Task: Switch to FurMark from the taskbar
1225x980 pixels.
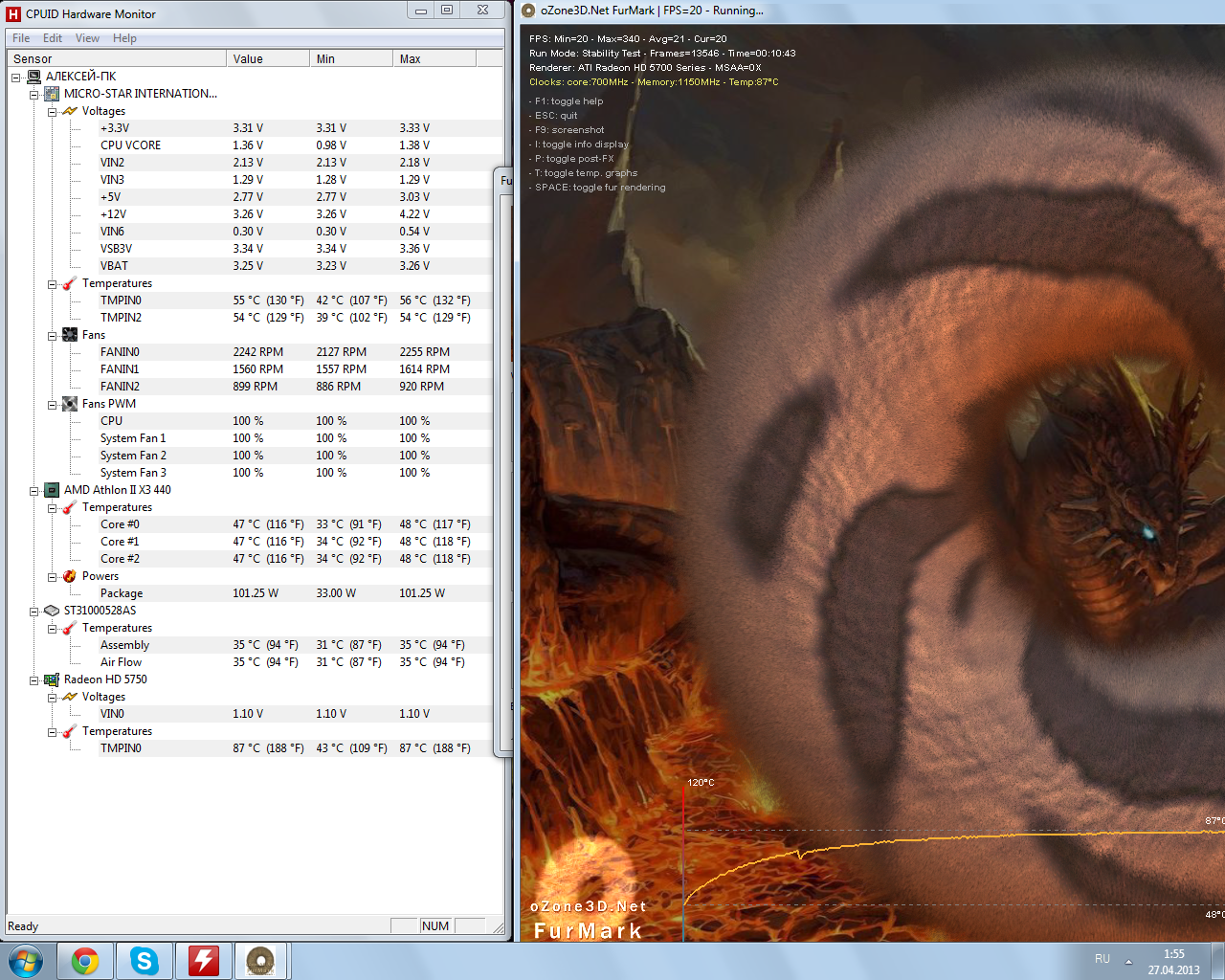Action: 261,961
